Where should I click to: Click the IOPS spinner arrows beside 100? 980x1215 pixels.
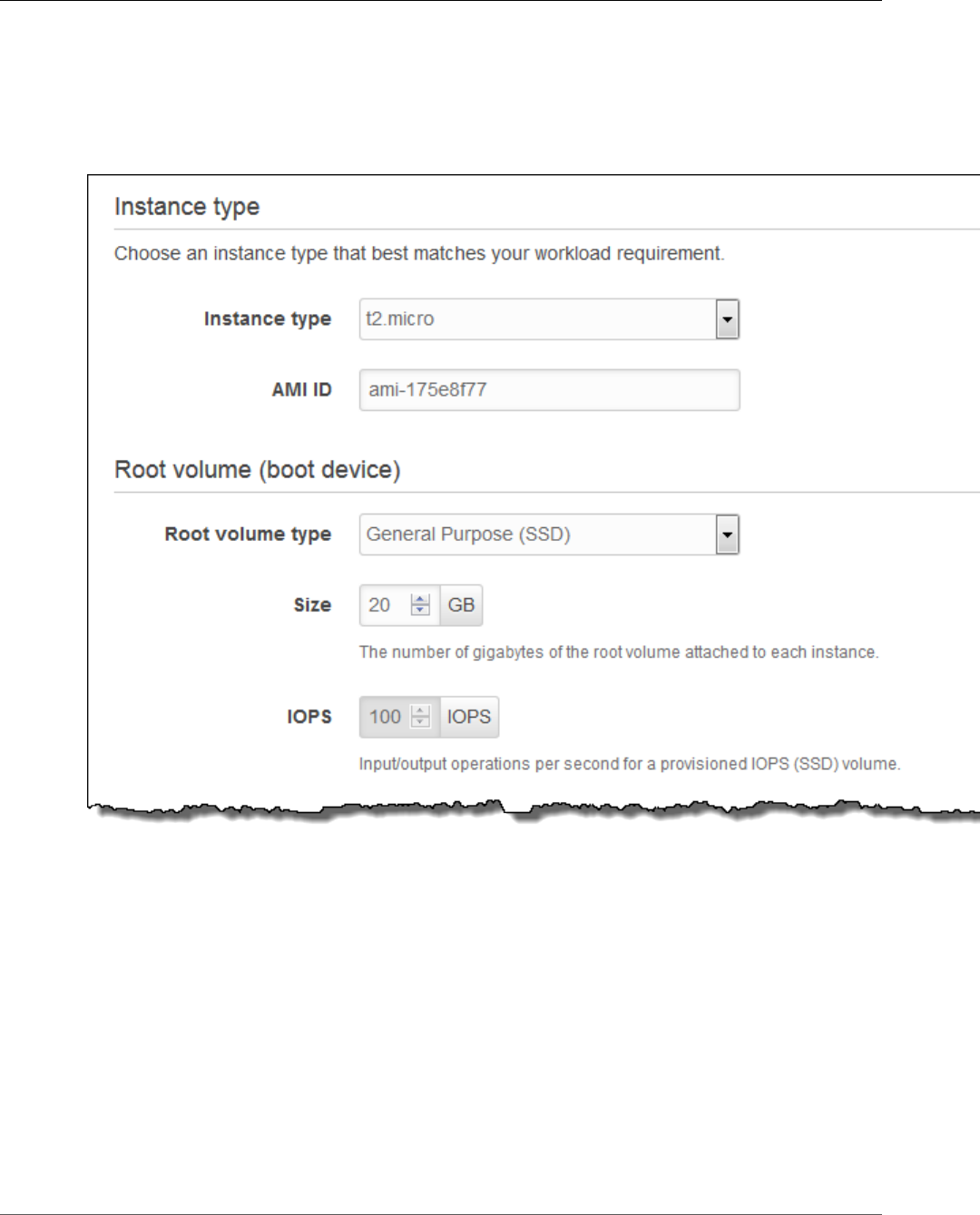pos(420,717)
